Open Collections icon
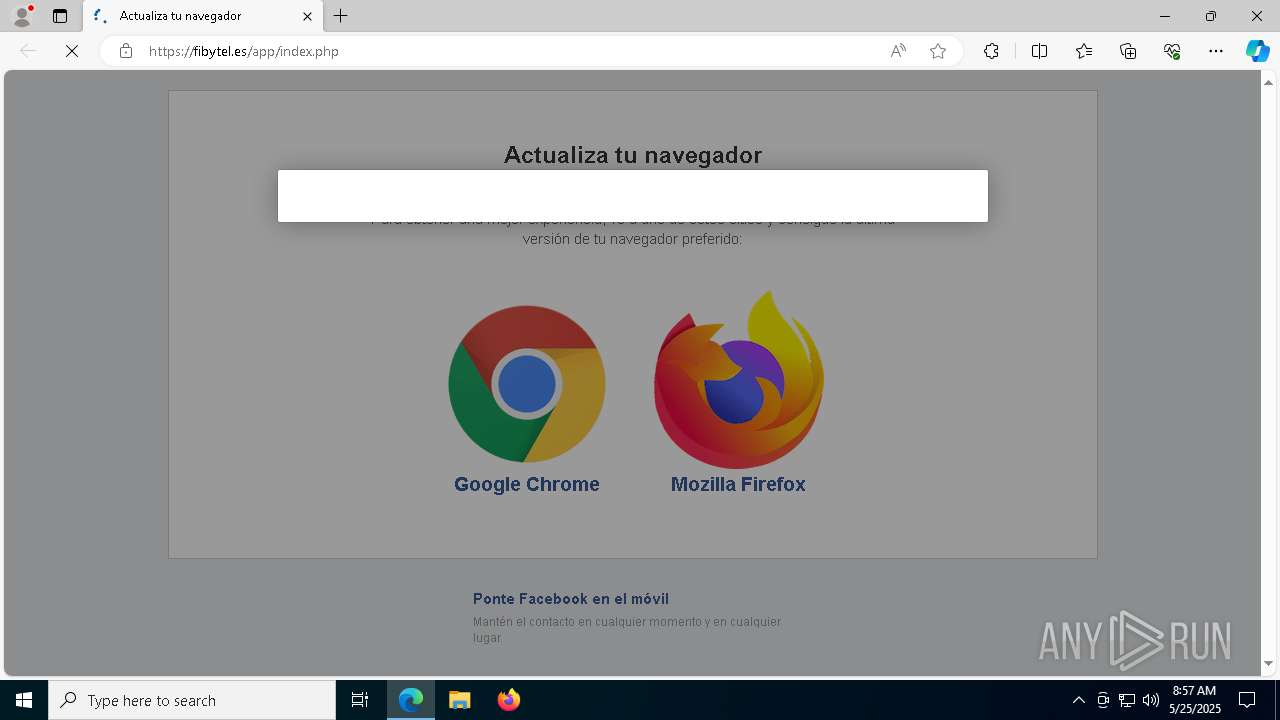The height and width of the screenshot is (720, 1280). (x=1128, y=51)
